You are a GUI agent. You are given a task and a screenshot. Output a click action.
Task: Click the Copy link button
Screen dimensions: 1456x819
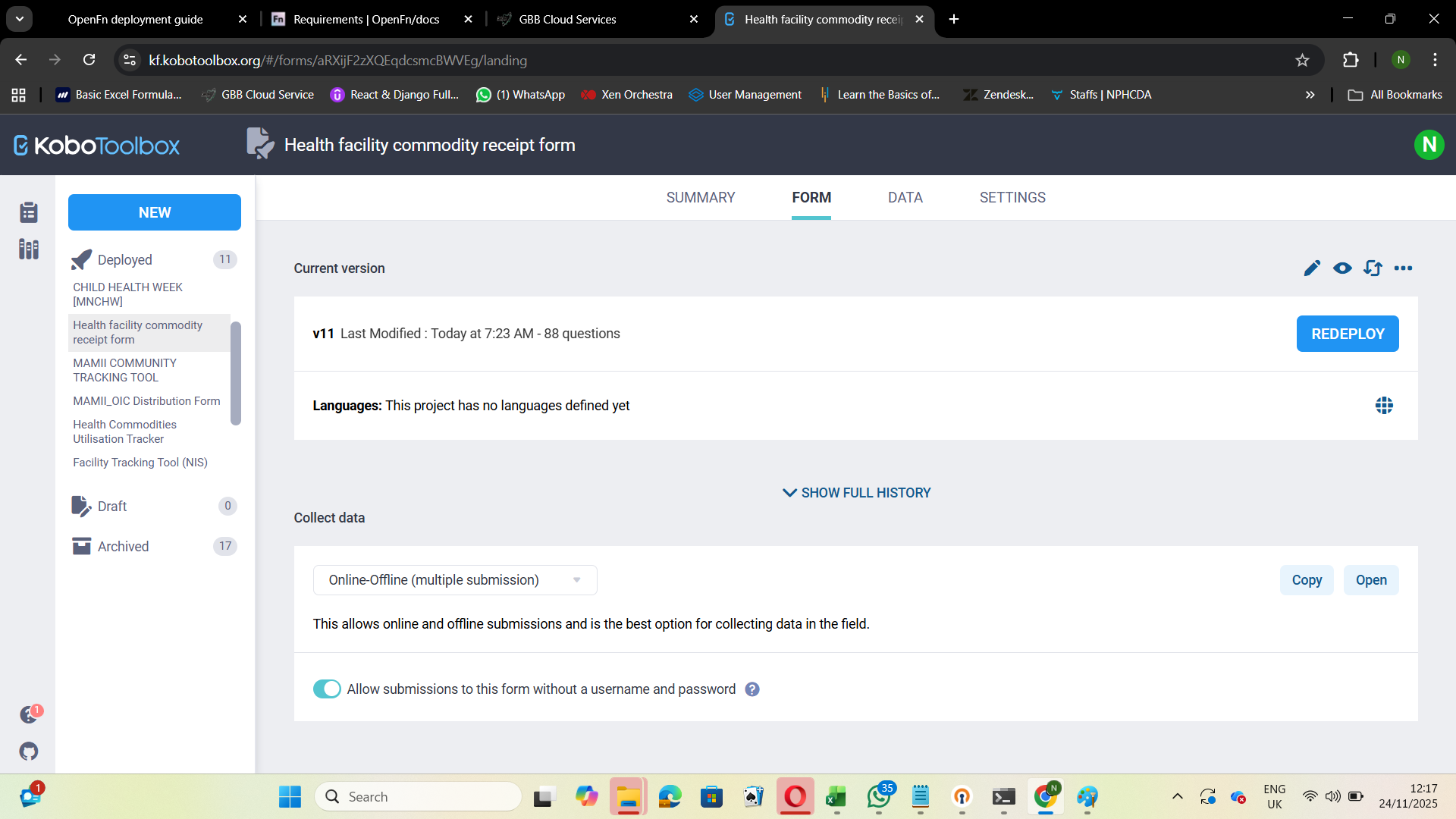point(1306,580)
